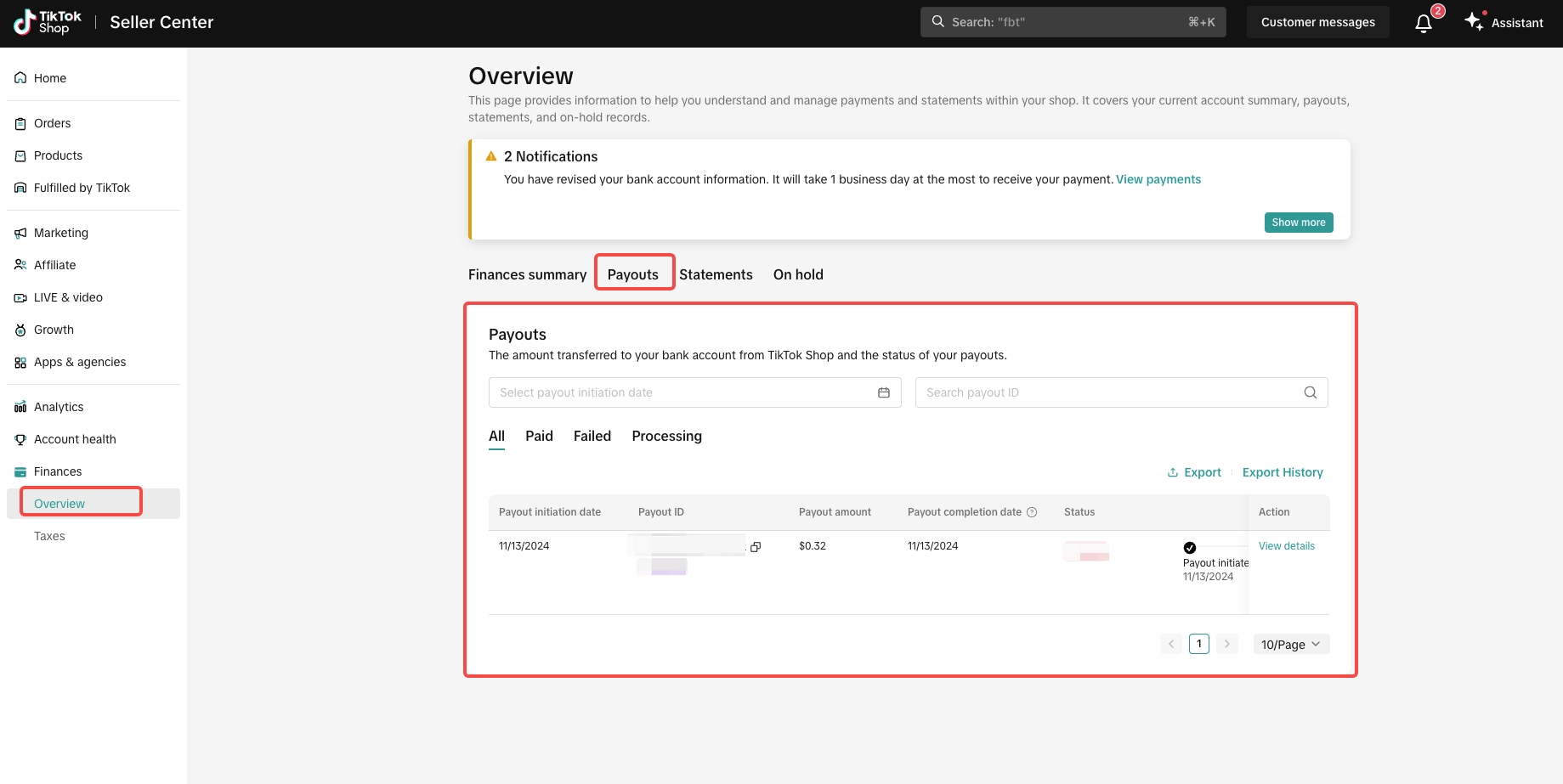This screenshot has width=1563, height=784.
Task: Click the TikTok Shop logo
Action: pos(48,22)
